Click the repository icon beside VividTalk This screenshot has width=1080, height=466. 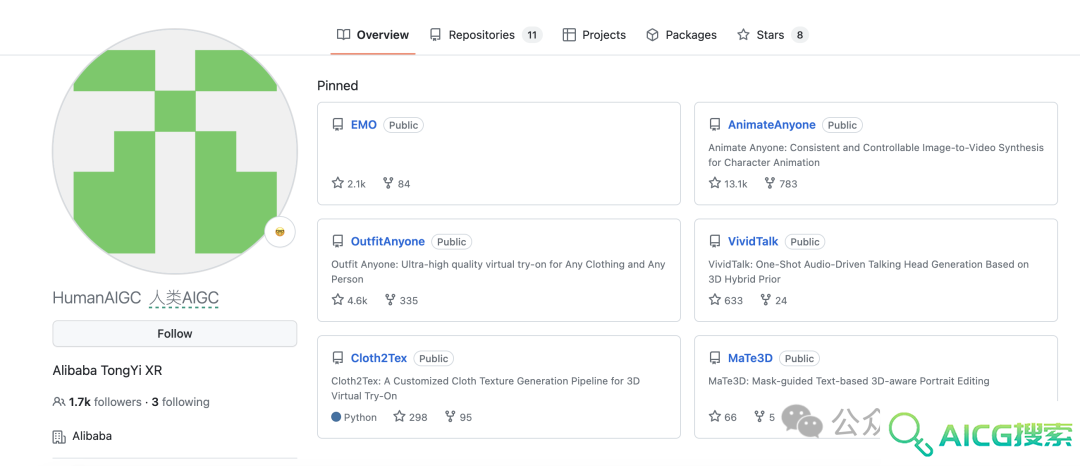coord(715,242)
